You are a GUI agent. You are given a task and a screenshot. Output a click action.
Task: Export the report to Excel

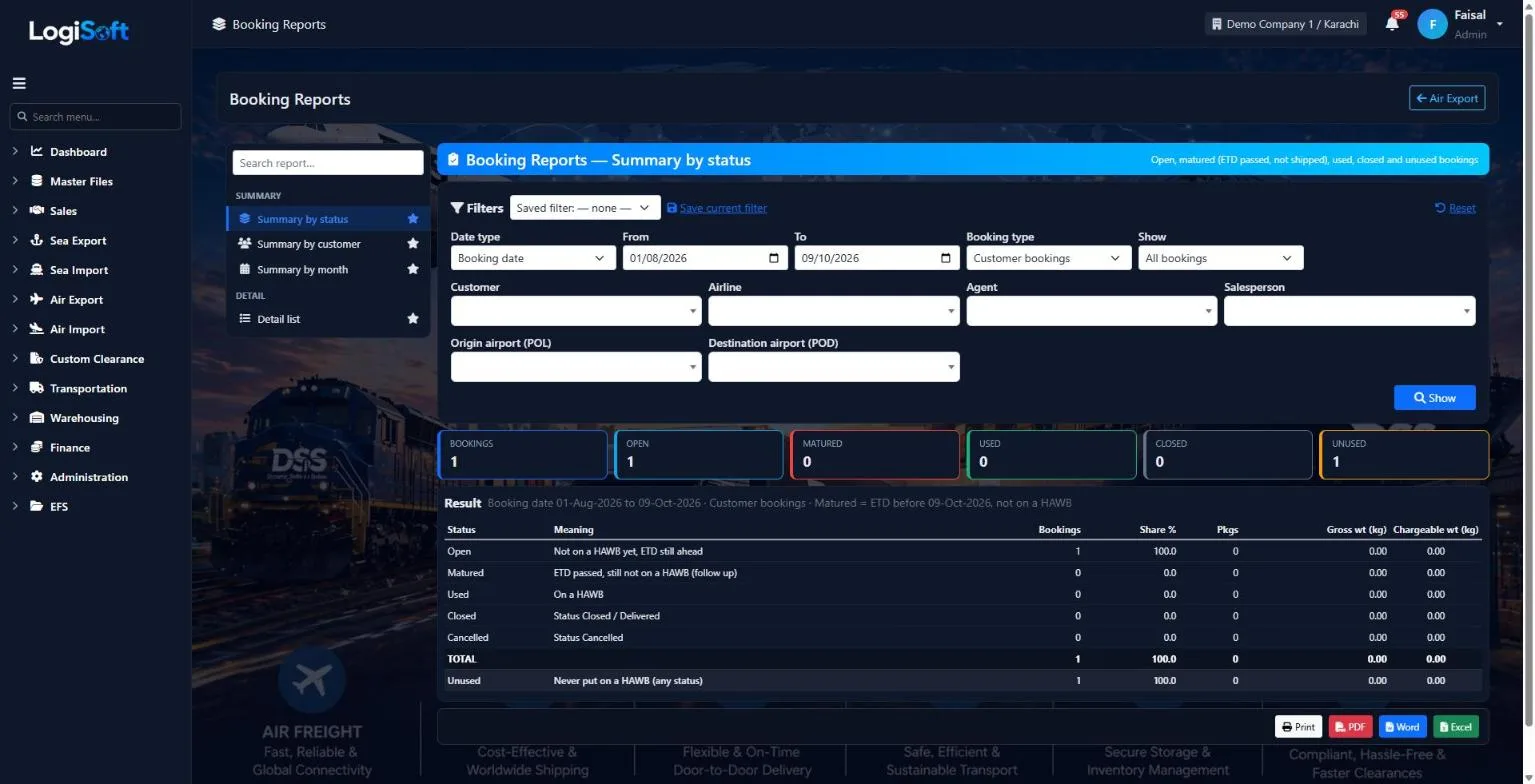click(x=1456, y=727)
